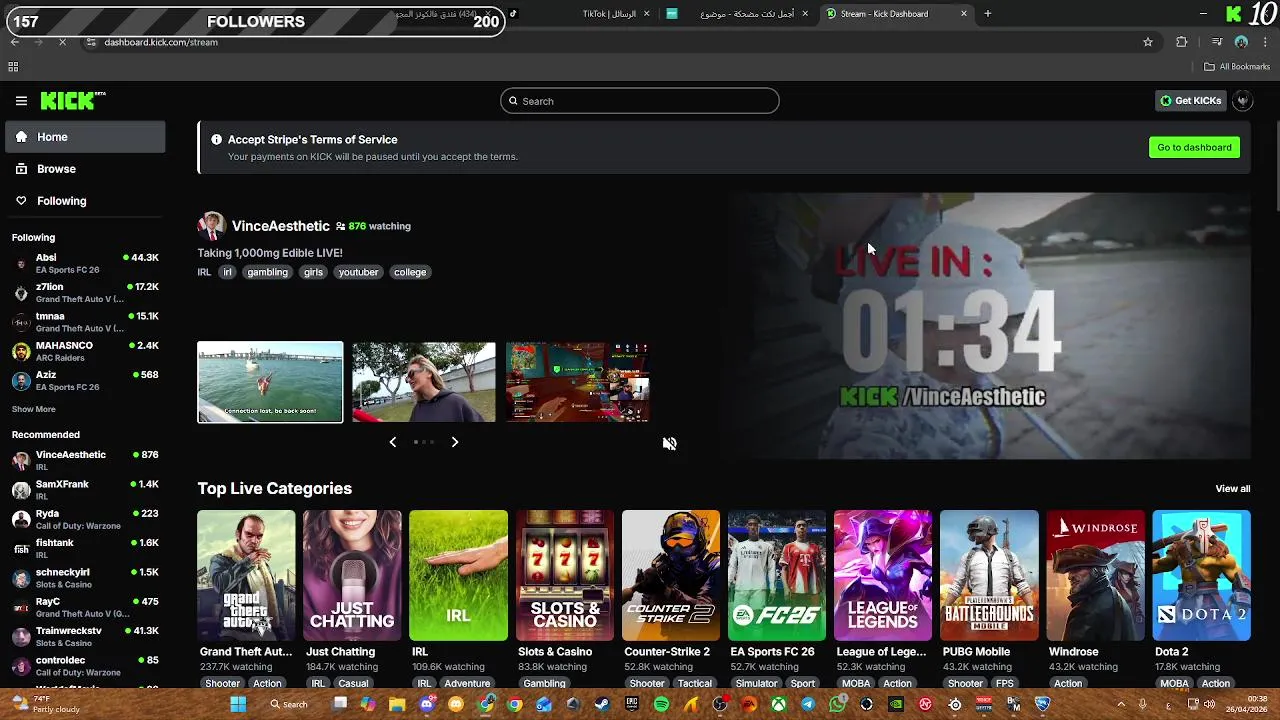Open the Browse page

[x=85, y=169]
